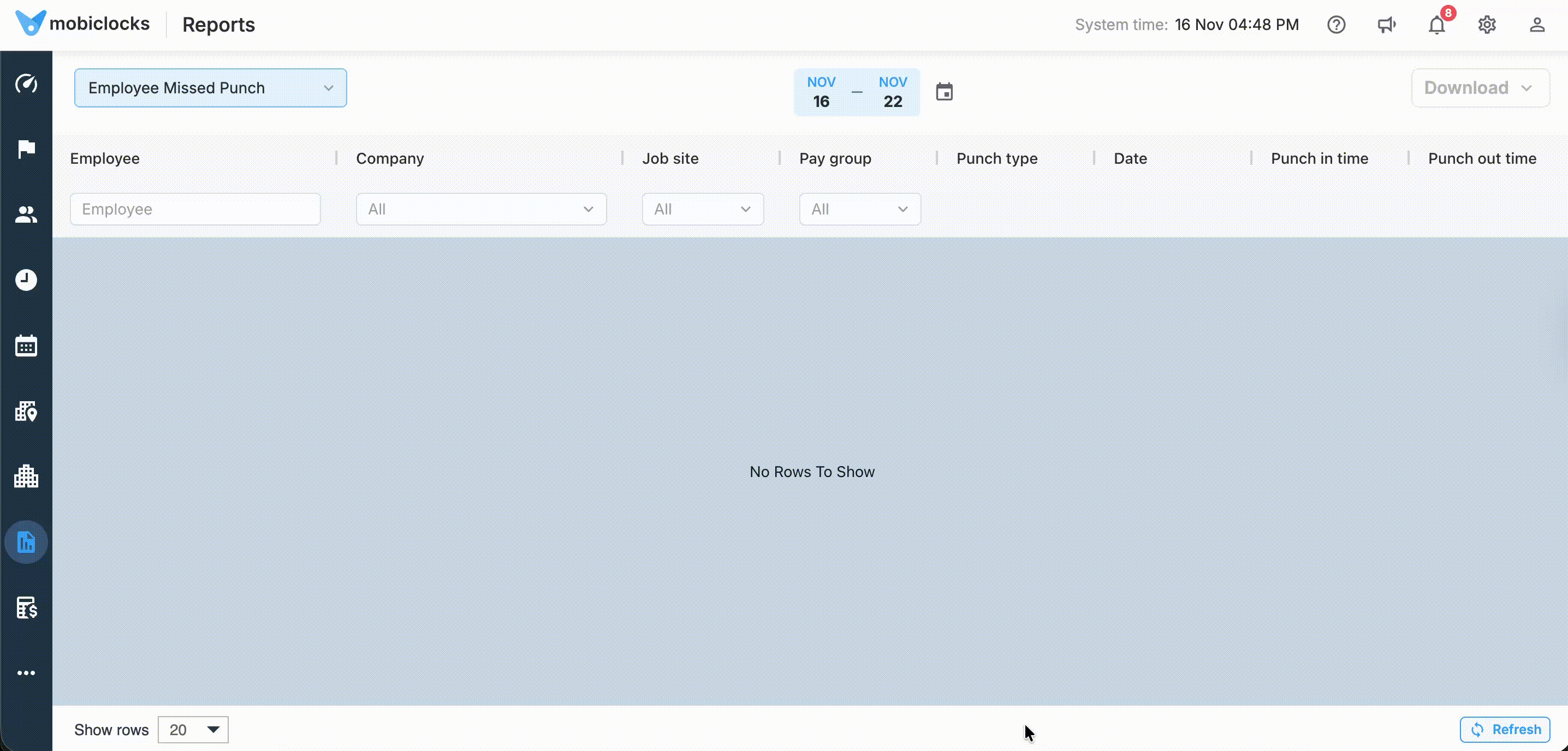Open the Show rows count dropdown

click(193, 730)
